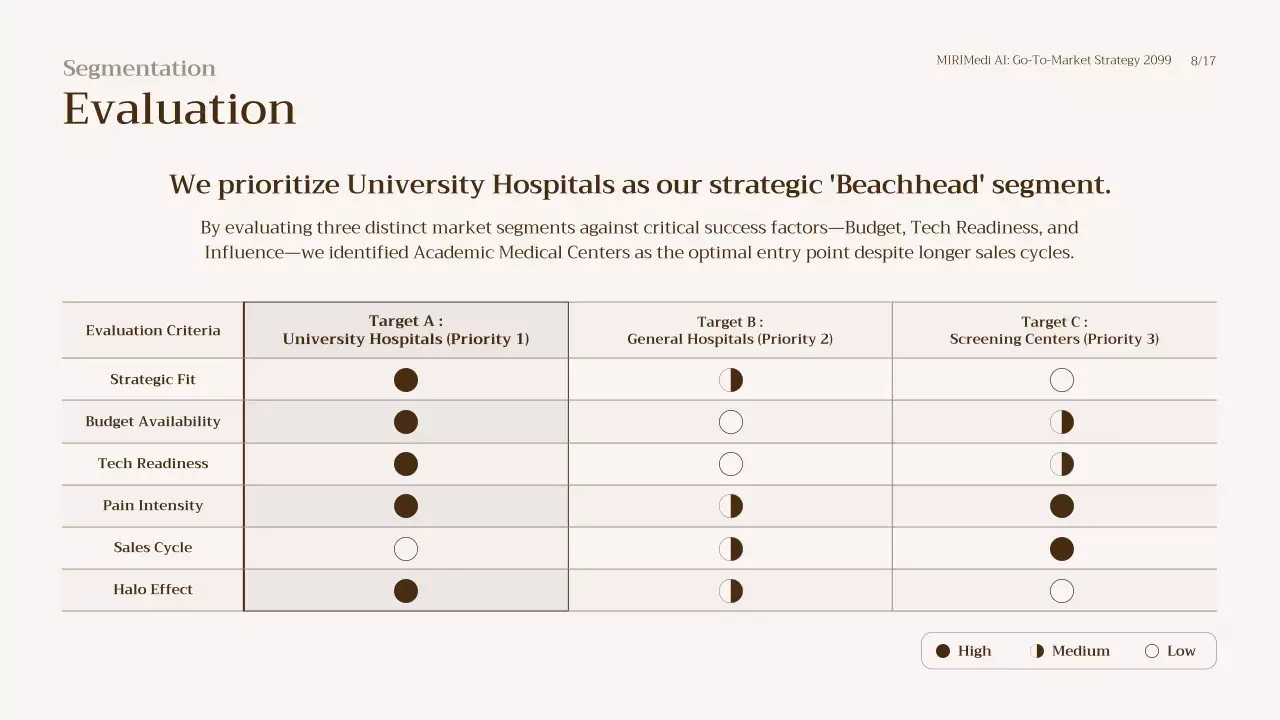Click the Medium half circle legend icon

[1037, 651]
